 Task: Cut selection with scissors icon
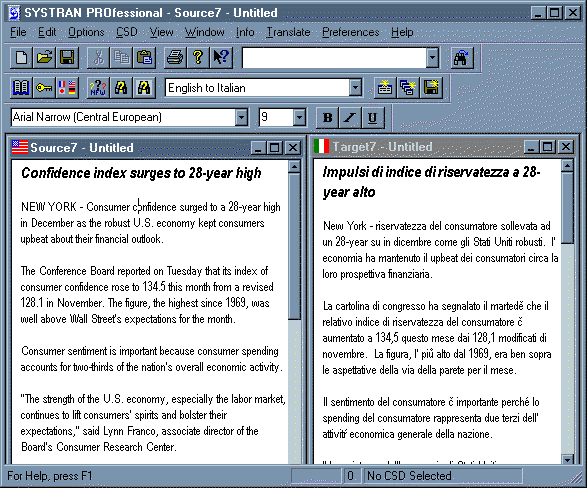pyautogui.click(x=98, y=58)
